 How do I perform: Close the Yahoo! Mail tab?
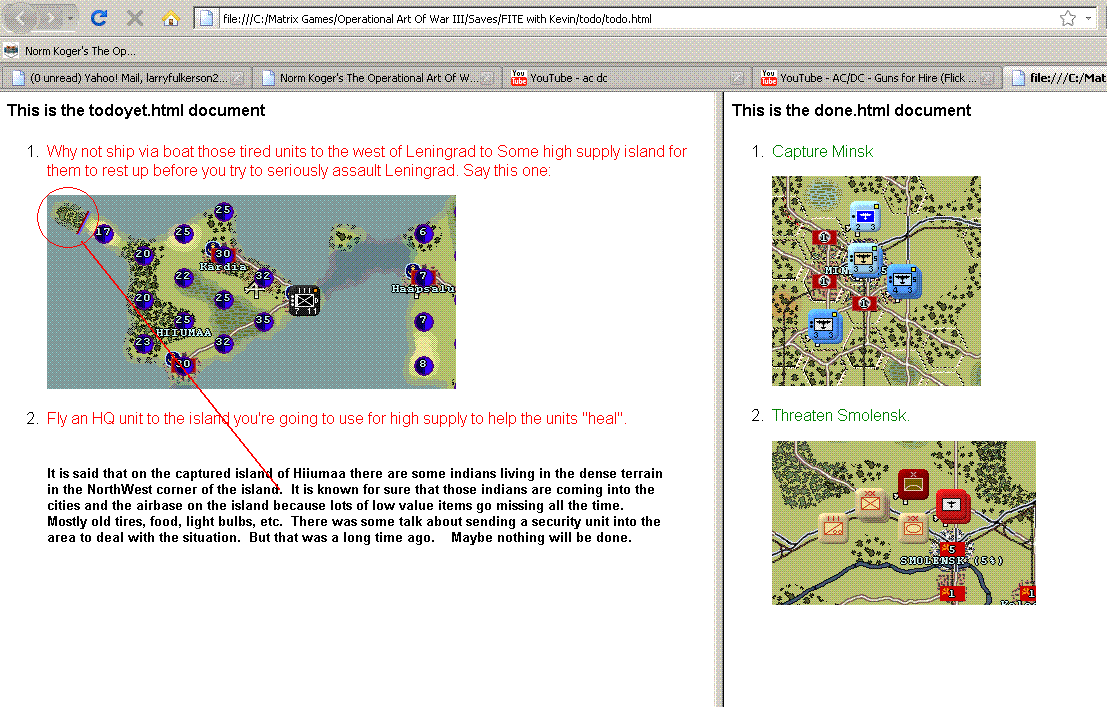[237, 78]
